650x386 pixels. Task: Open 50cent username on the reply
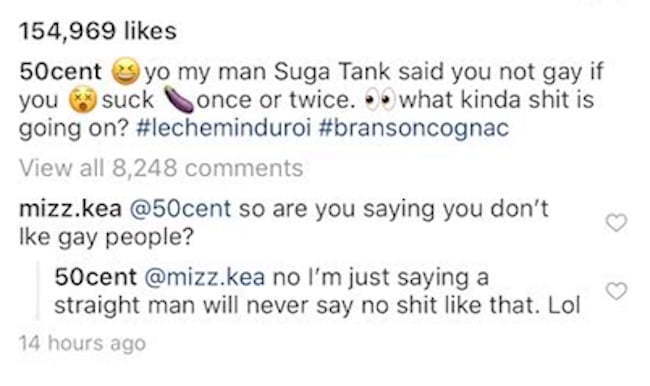click(x=95, y=277)
